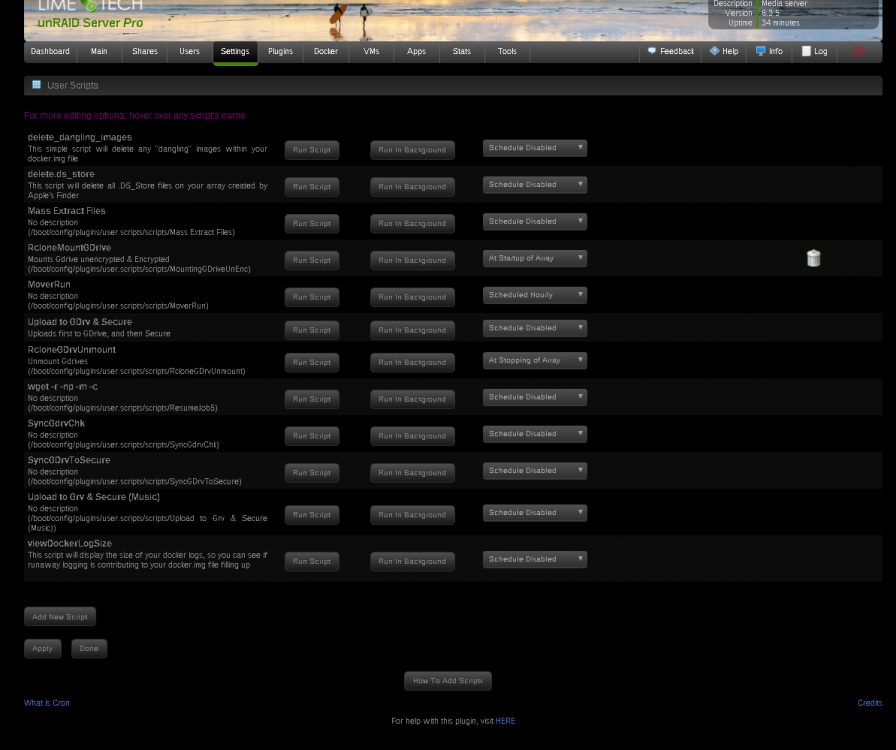896x750 pixels.
Task: Click the Upload to GDrv & Secure script name
Action: [80, 322]
